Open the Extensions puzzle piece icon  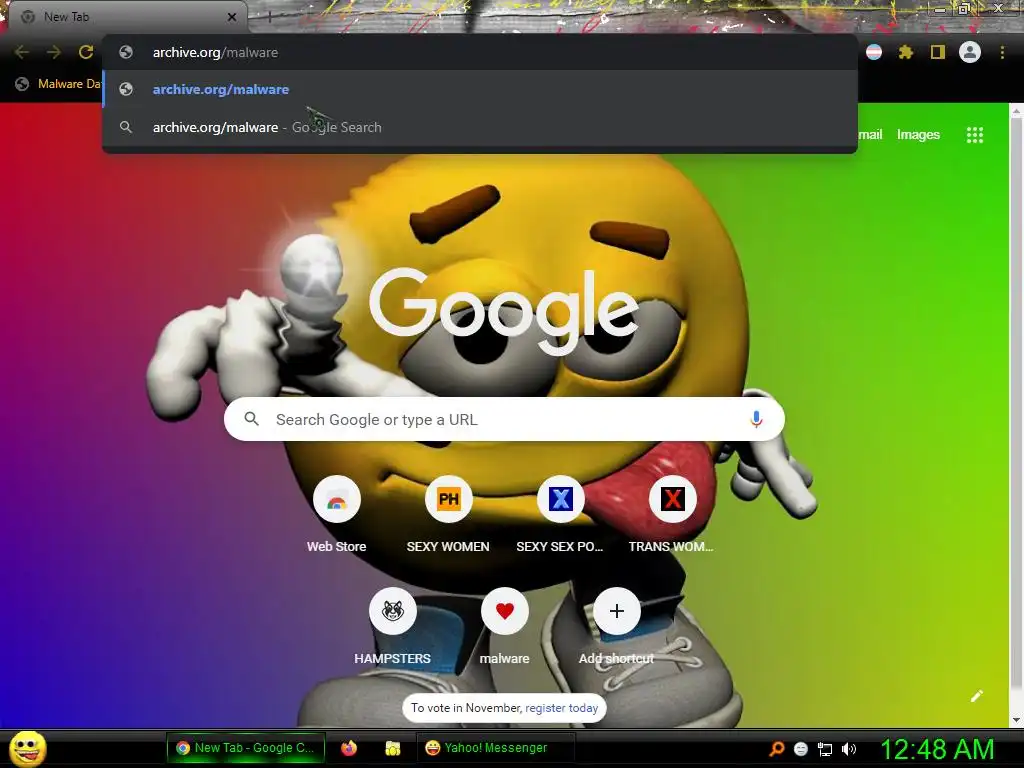(906, 52)
